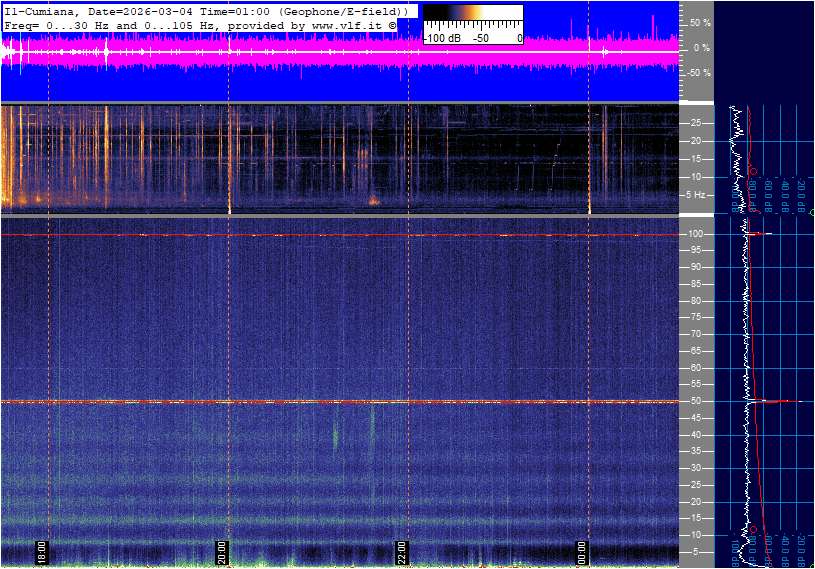Click the 50 % amplitude axis label
Image resolution: width=815 pixels, height=569 pixels.
click(x=699, y=22)
